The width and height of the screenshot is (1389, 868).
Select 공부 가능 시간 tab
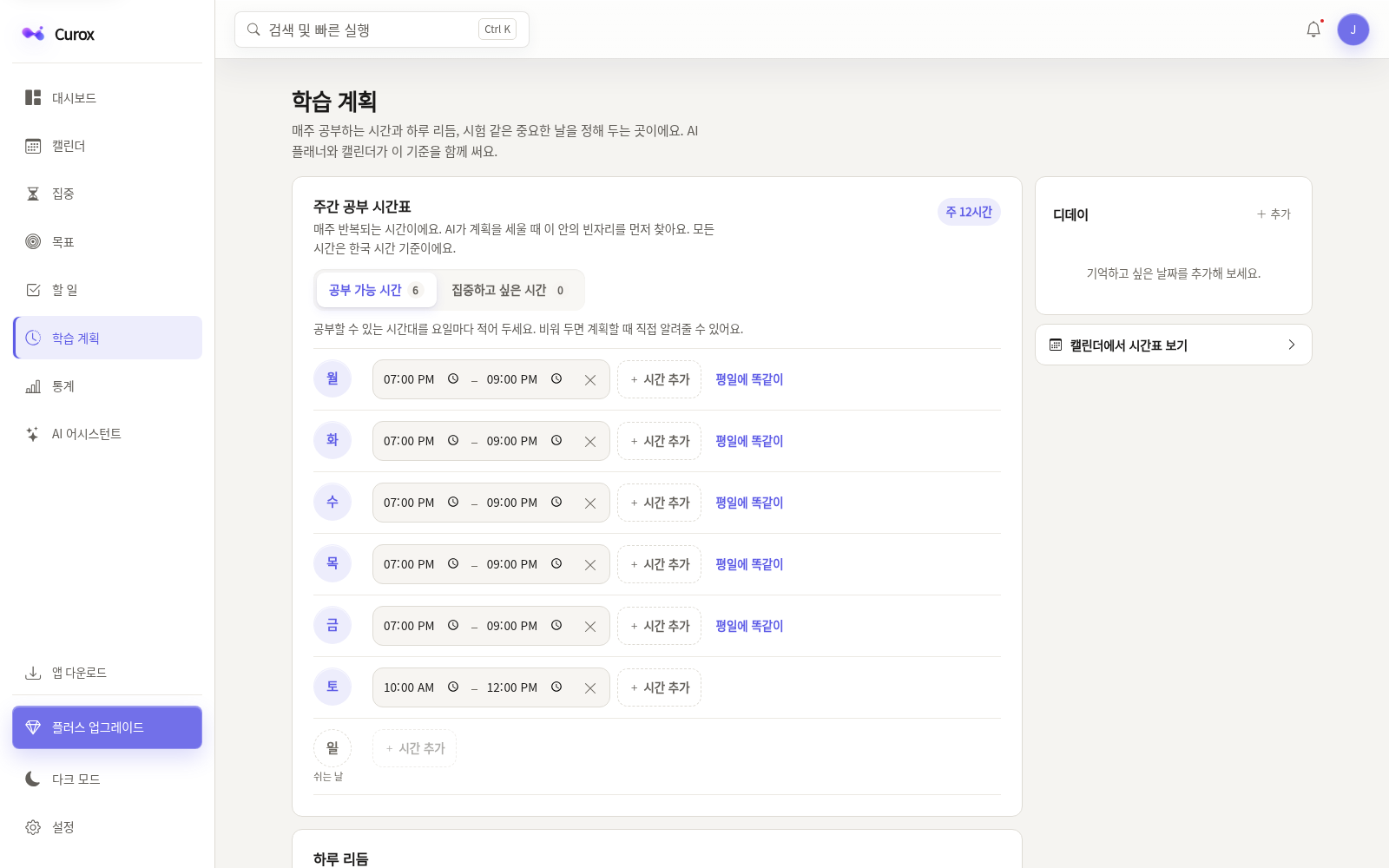pyautogui.click(x=376, y=290)
